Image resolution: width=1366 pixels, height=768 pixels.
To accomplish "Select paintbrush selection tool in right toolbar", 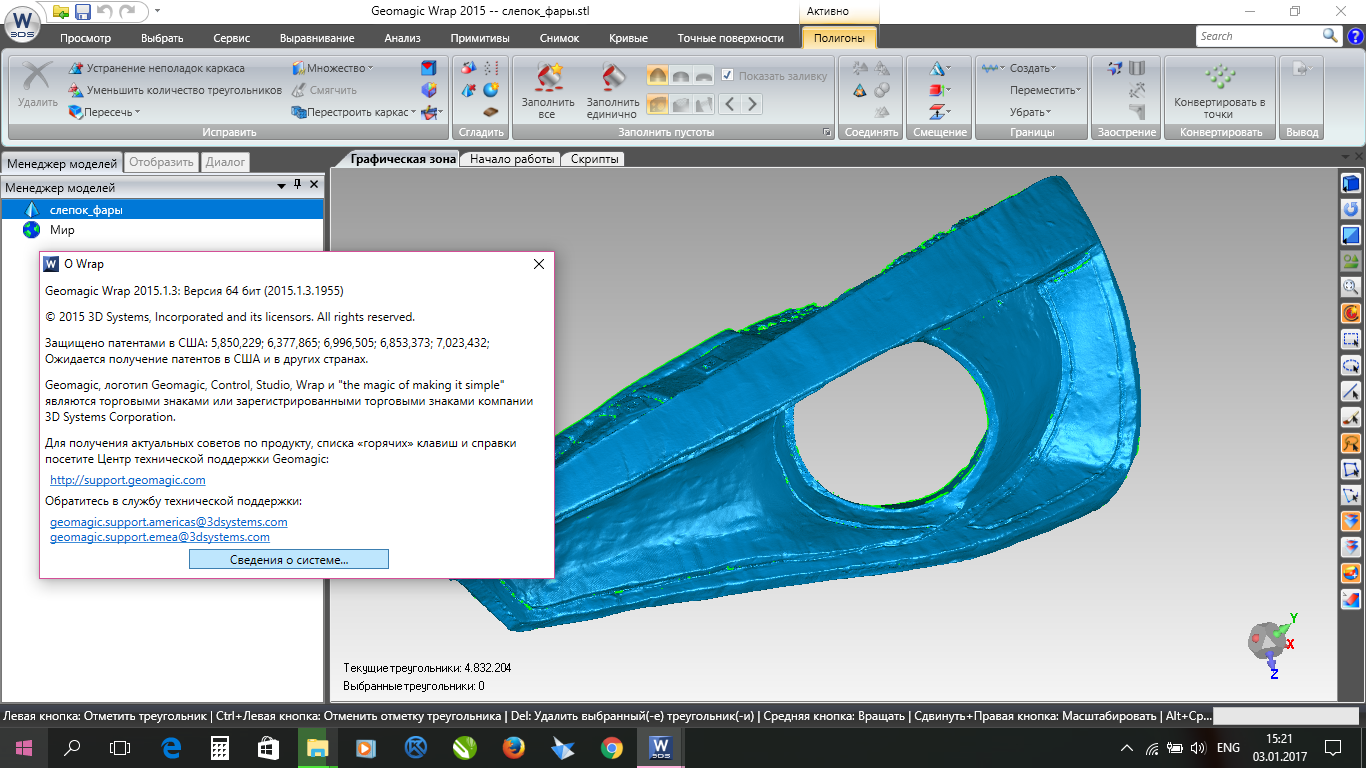I will click(1351, 418).
